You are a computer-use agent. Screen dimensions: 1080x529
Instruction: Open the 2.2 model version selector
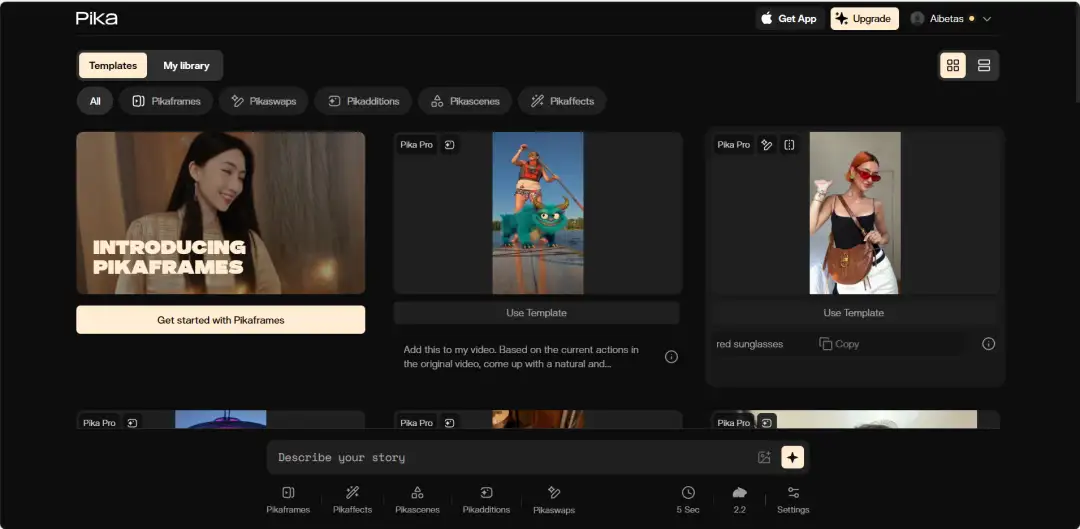pos(739,500)
